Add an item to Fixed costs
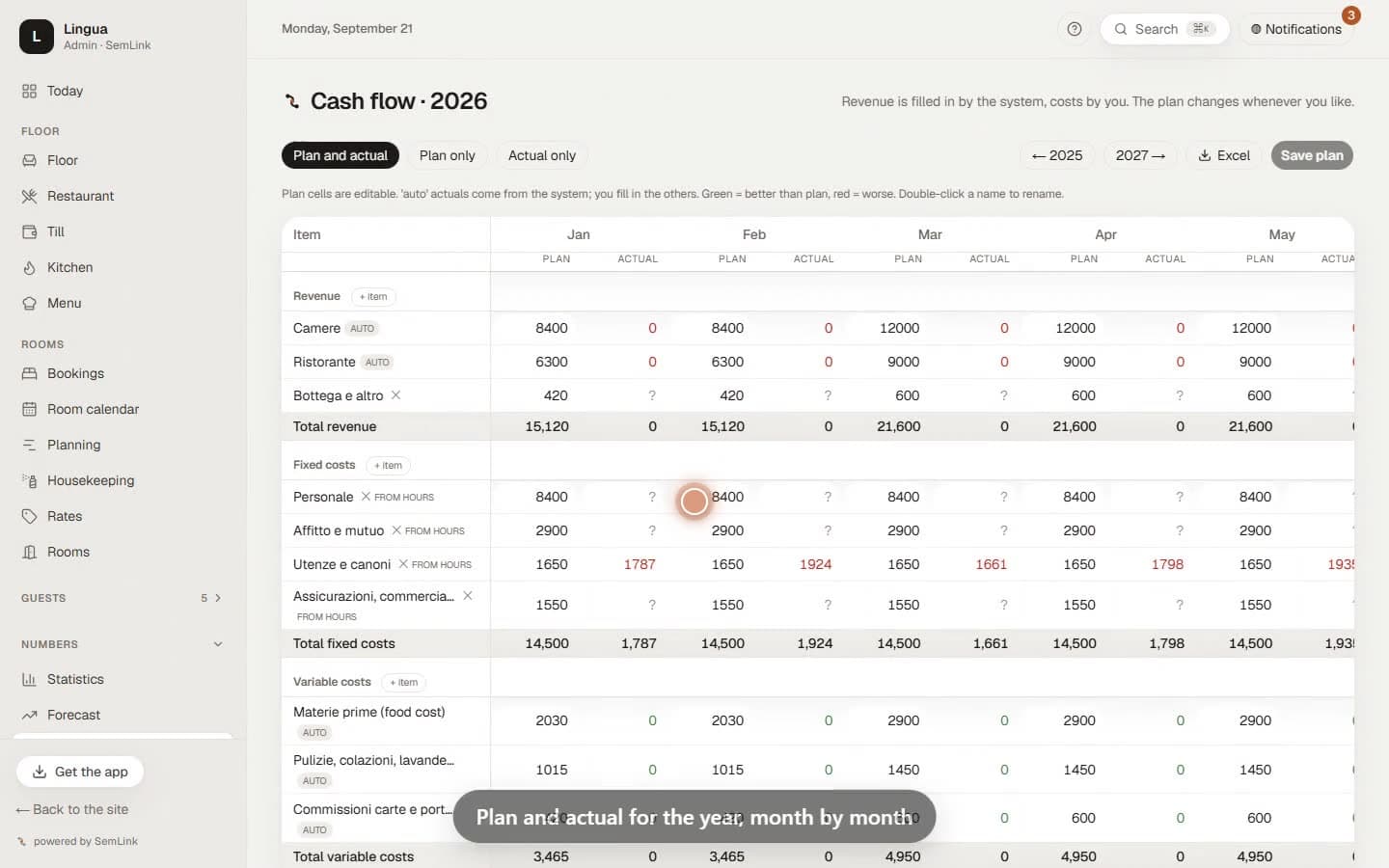1389x868 pixels. pyautogui.click(x=388, y=465)
